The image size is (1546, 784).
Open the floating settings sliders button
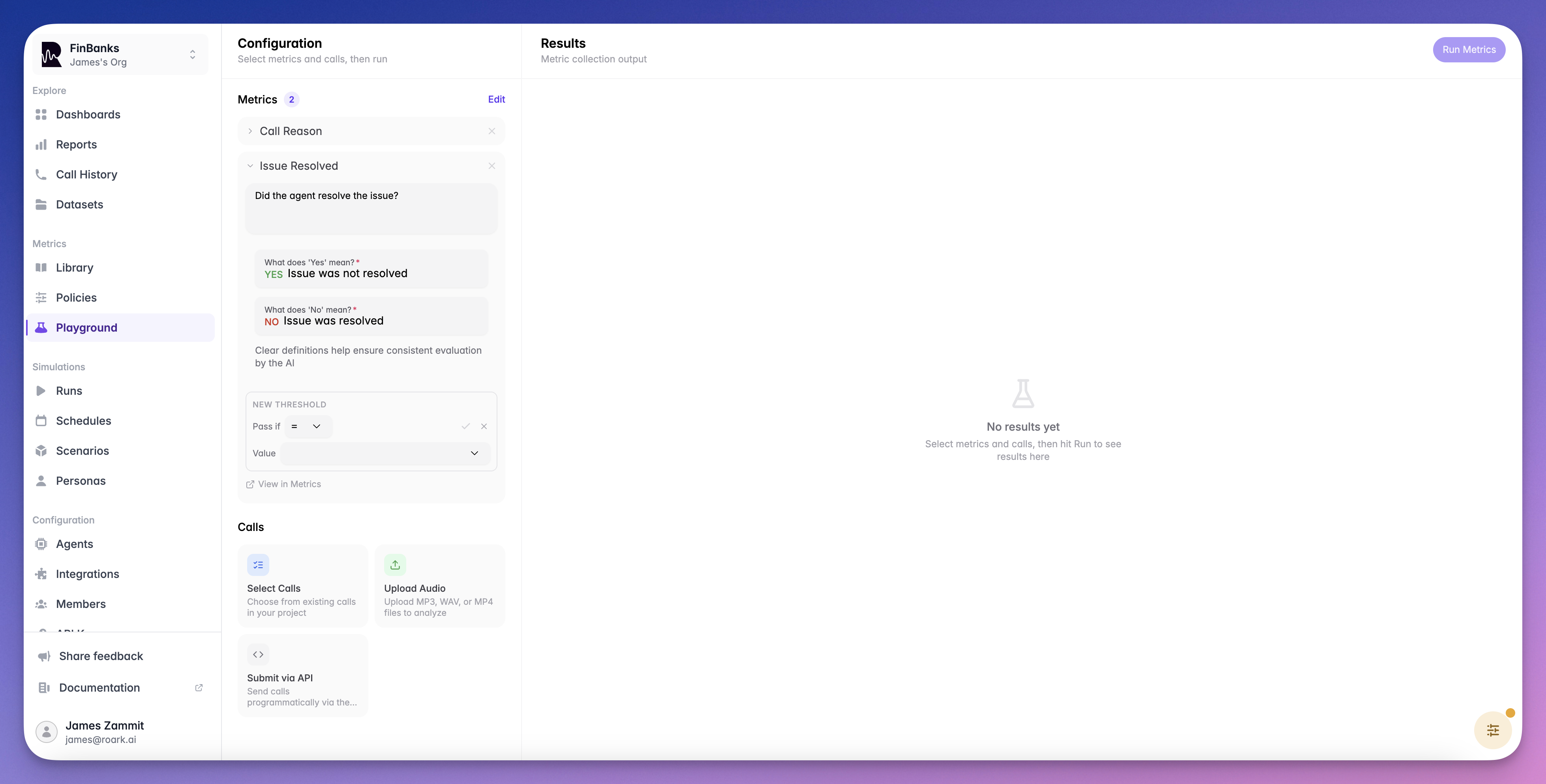pyautogui.click(x=1493, y=730)
